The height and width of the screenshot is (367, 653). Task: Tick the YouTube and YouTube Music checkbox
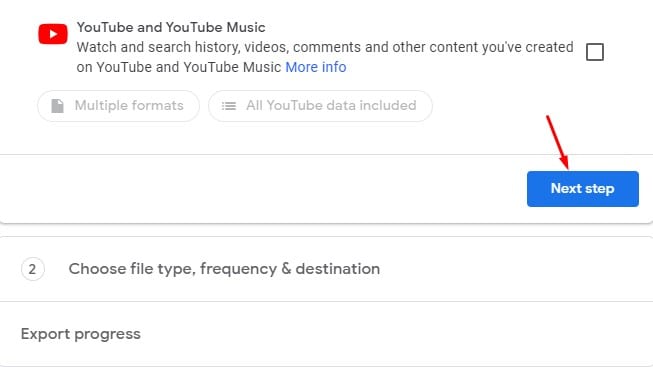pyautogui.click(x=595, y=52)
